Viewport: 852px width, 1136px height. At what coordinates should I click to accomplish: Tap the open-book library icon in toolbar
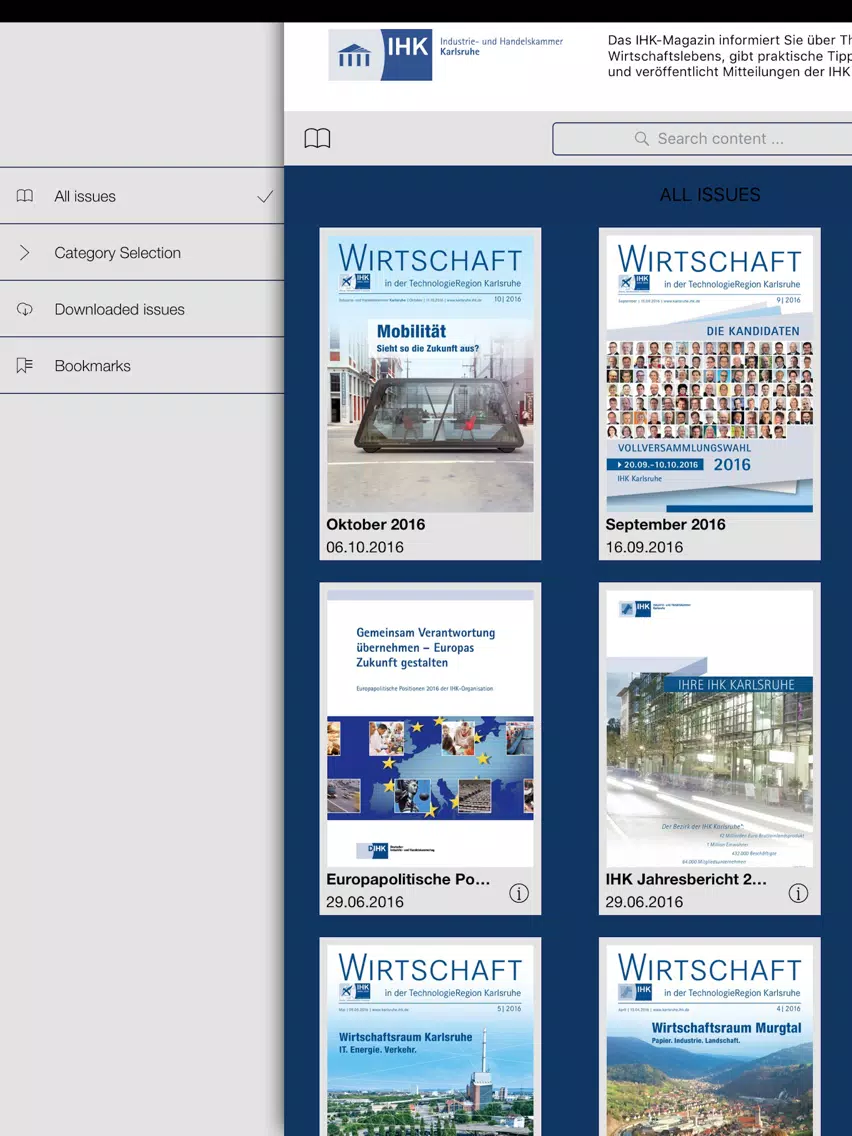pos(317,138)
